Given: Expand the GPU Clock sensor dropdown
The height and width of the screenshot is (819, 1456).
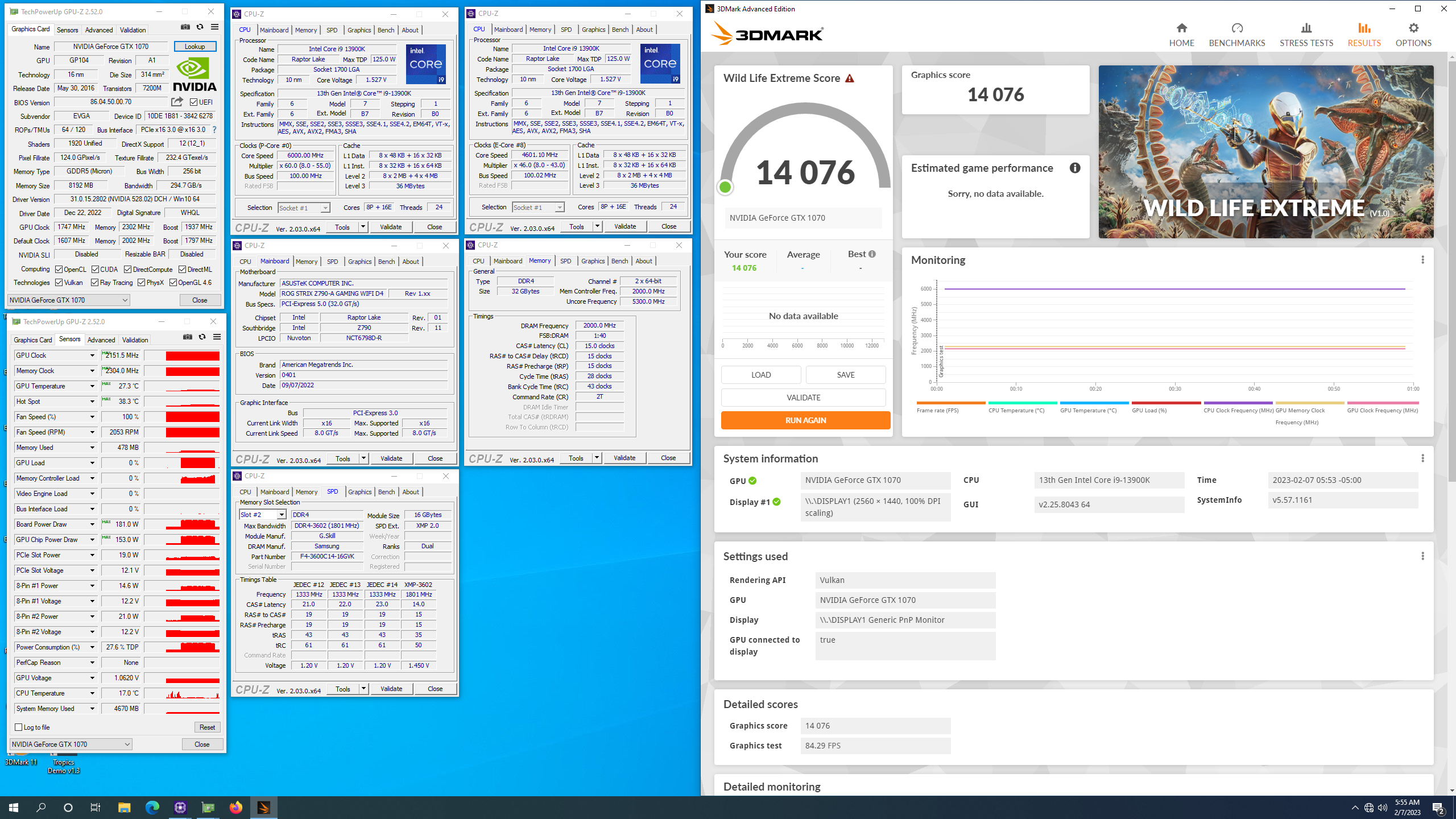Looking at the screenshot, I should pyautogui.click(x=92, y=355).
